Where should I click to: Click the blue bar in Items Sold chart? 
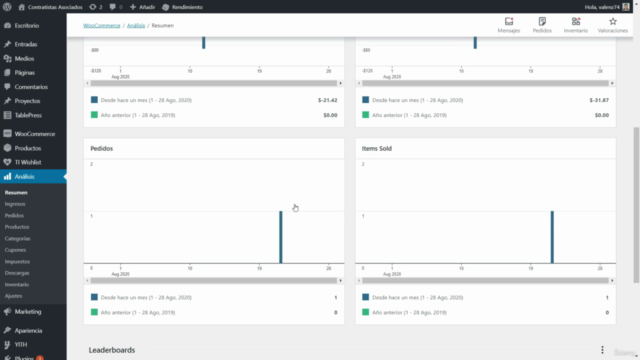point(552,237)
